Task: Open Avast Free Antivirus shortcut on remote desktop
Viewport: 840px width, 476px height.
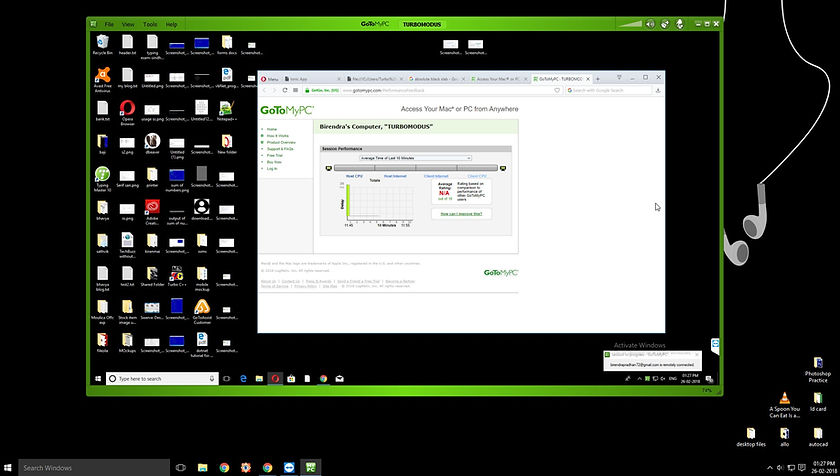Action: click(x=102, y=79)
